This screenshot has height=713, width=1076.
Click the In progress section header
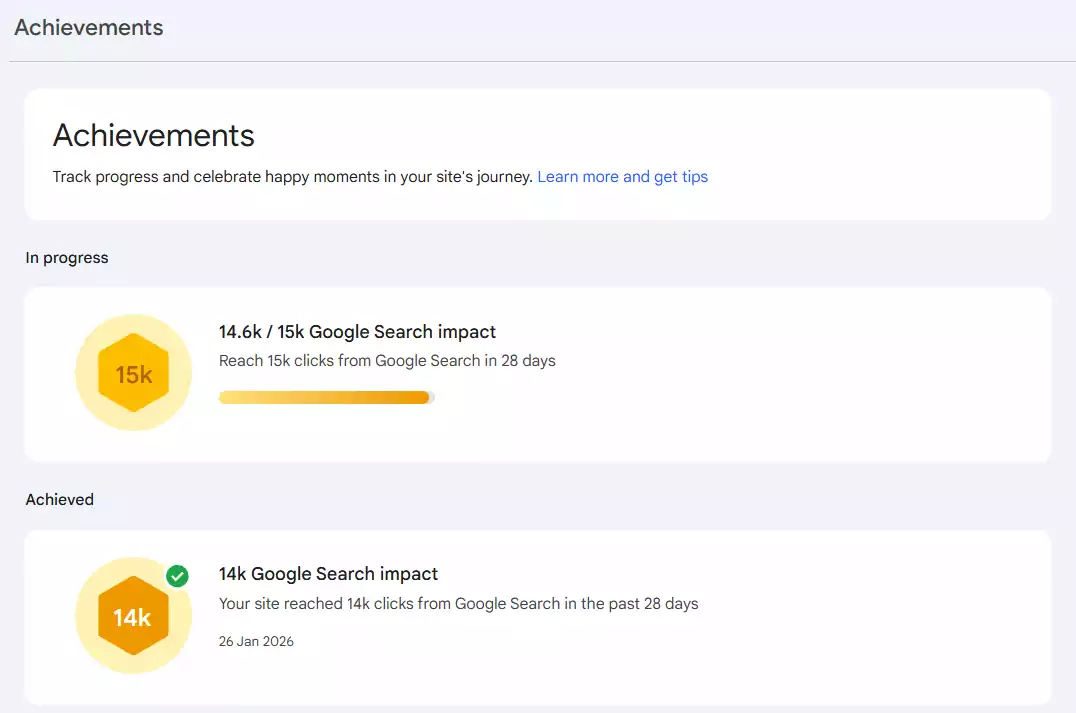pos(66,257)
